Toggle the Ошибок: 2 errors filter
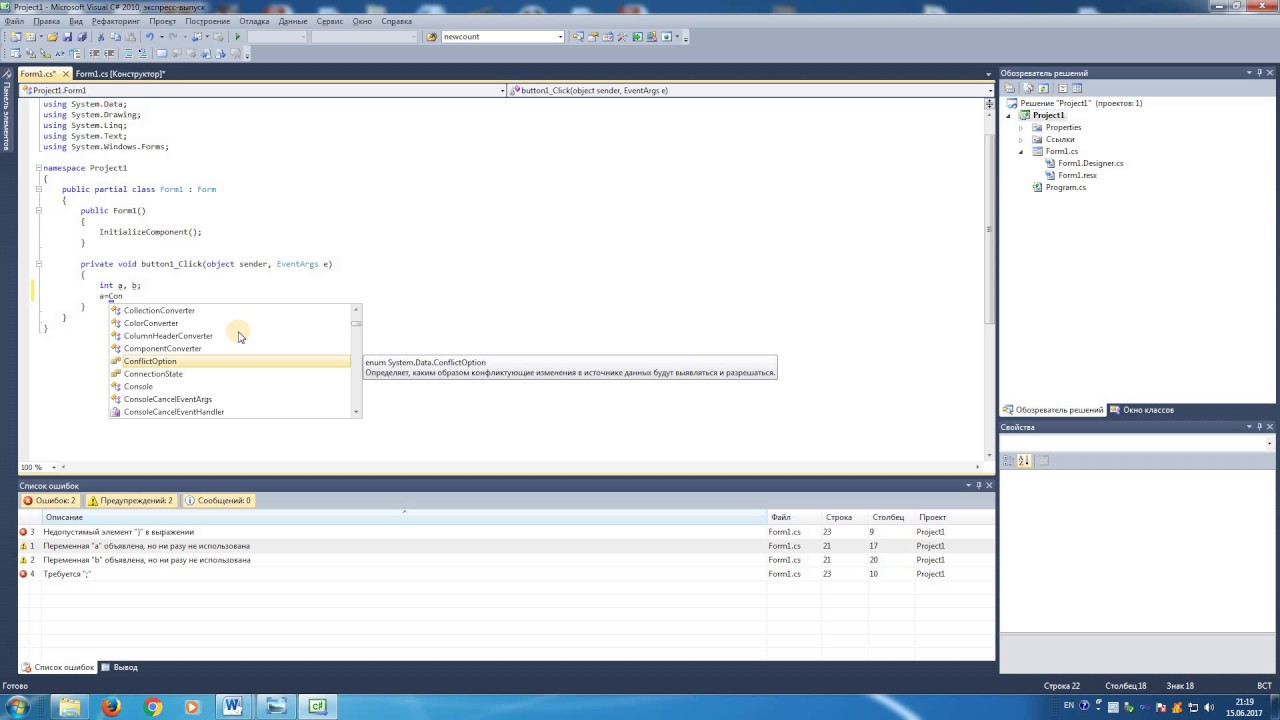The height and width of the screenshot is (720, 1280). pos(50,500)
